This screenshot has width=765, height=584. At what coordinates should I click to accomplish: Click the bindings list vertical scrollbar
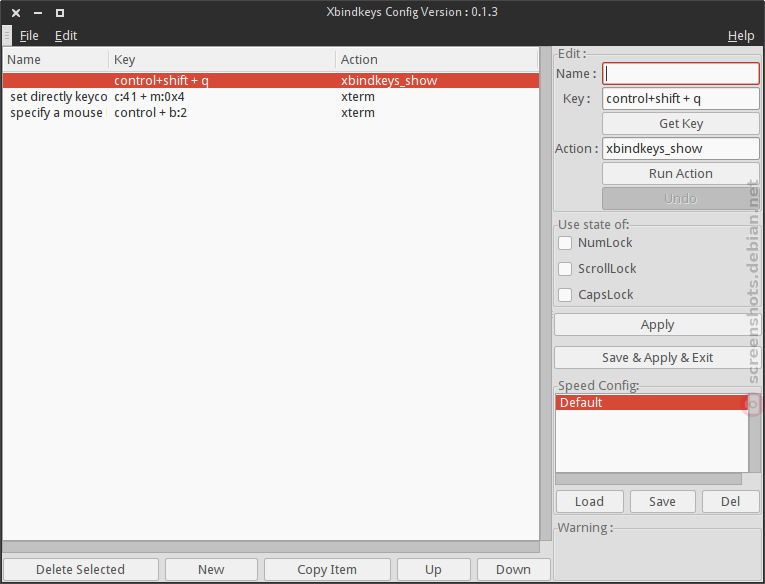tap(545, 294)
